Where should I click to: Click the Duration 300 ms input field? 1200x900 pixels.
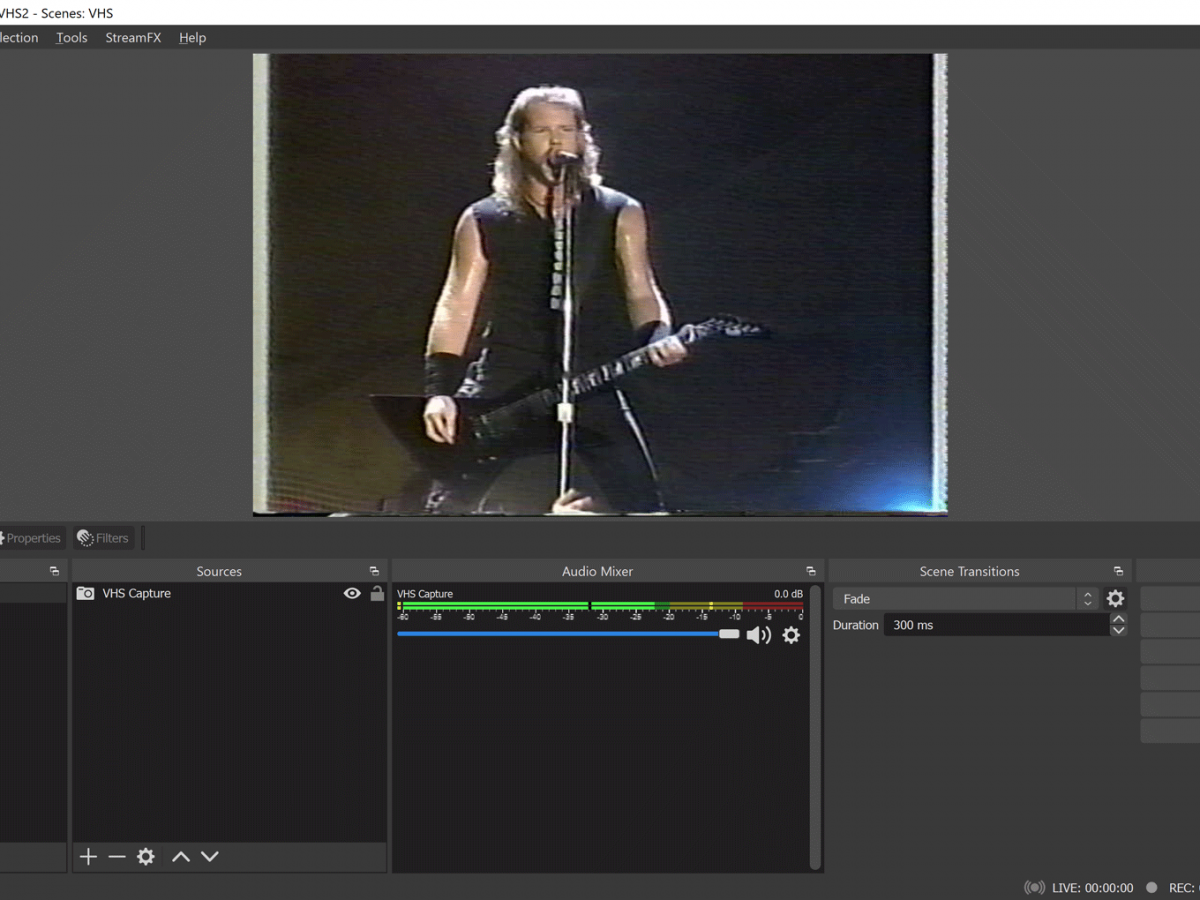click(995, 625)
